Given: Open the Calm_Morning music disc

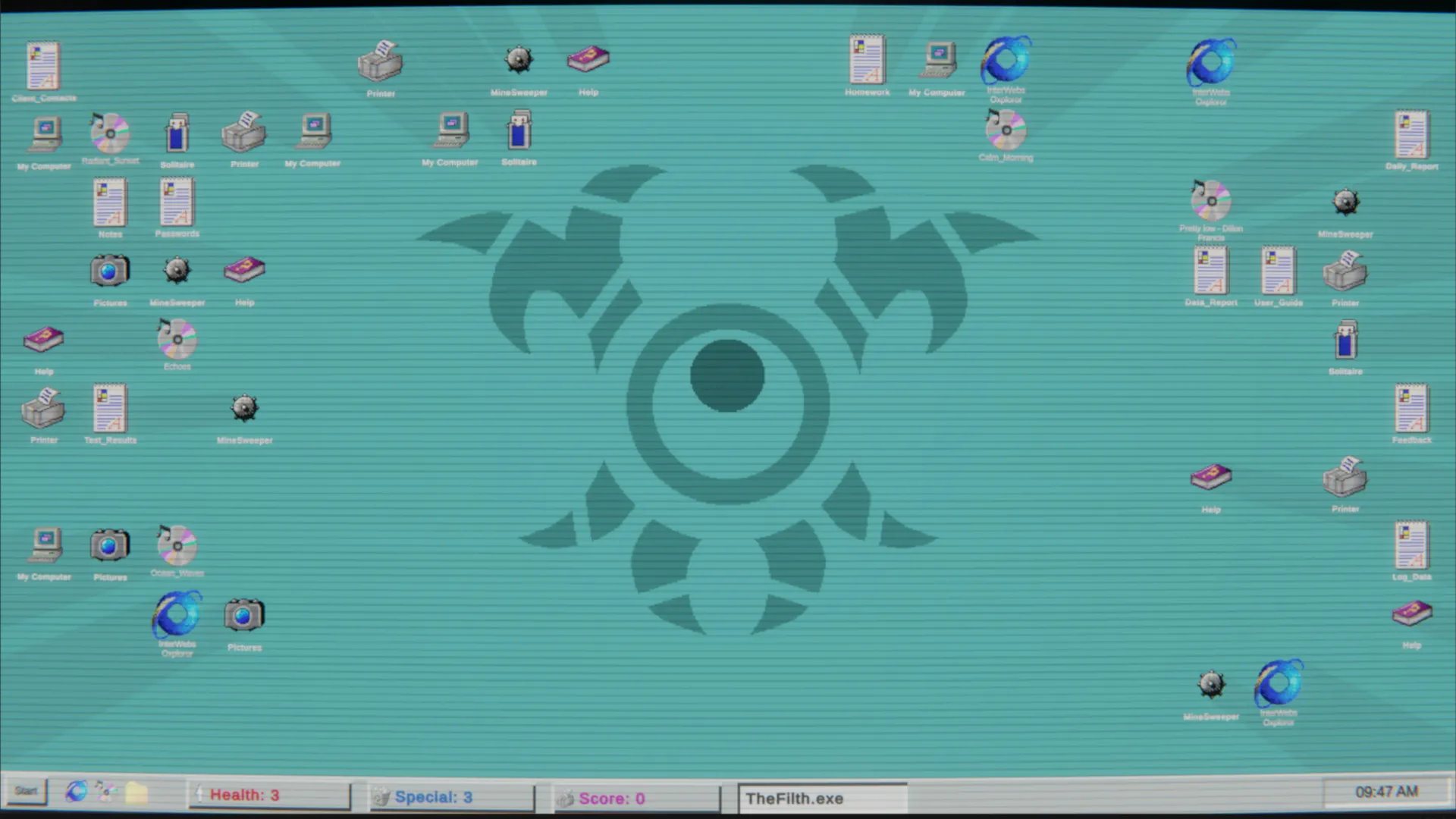Looking at the screenshot, I should pos(1006,130).
